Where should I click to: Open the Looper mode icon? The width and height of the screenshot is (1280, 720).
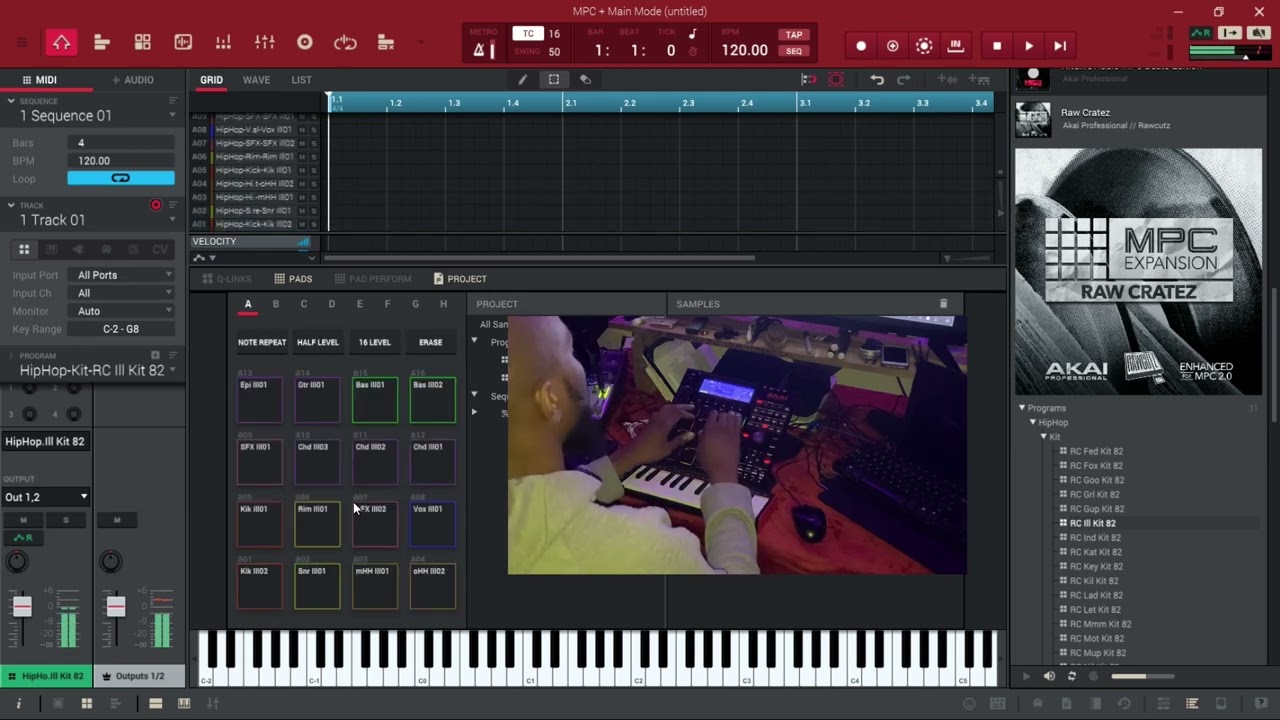(x=345, y=42)
